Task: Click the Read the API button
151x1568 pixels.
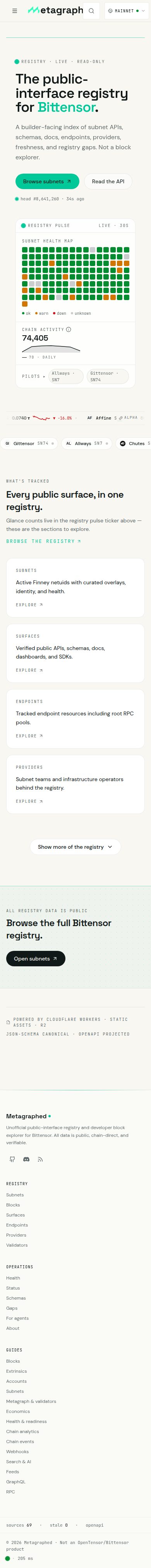Action: pos(108,181)
